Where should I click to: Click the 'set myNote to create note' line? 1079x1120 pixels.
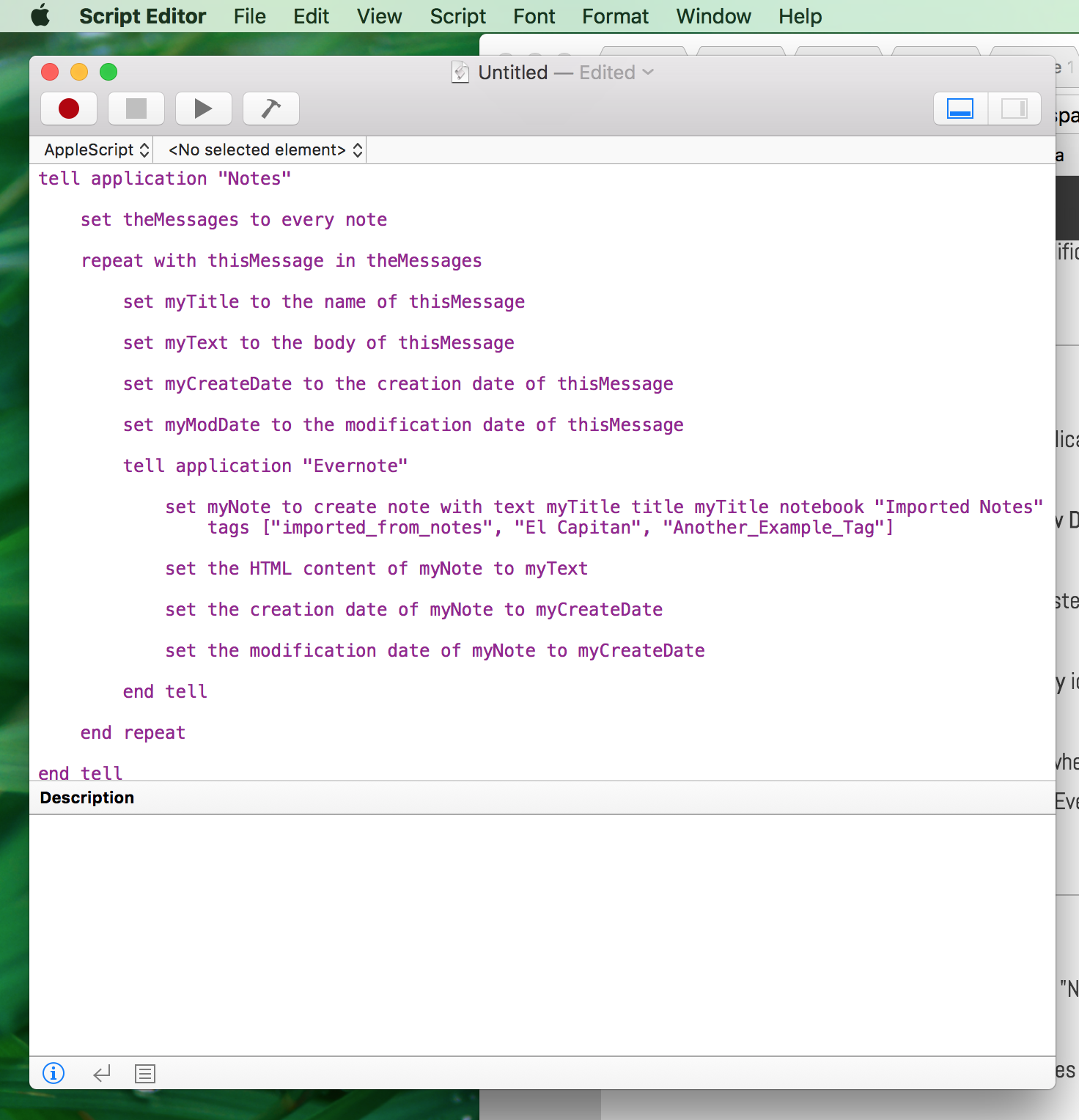604,506
